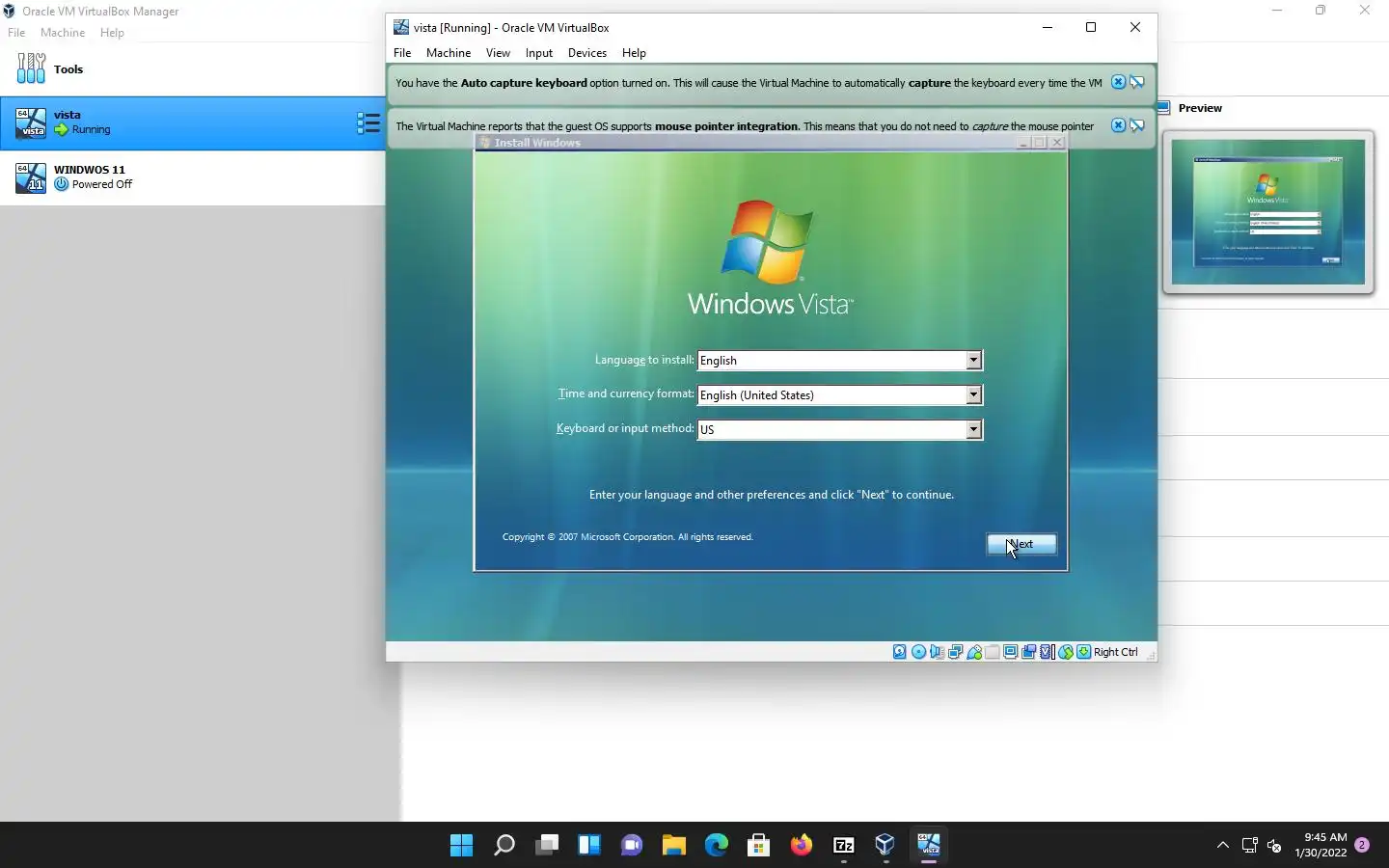1389x868 pixels.
Task: Click the shared folders status icon
Action: point(992,652)
